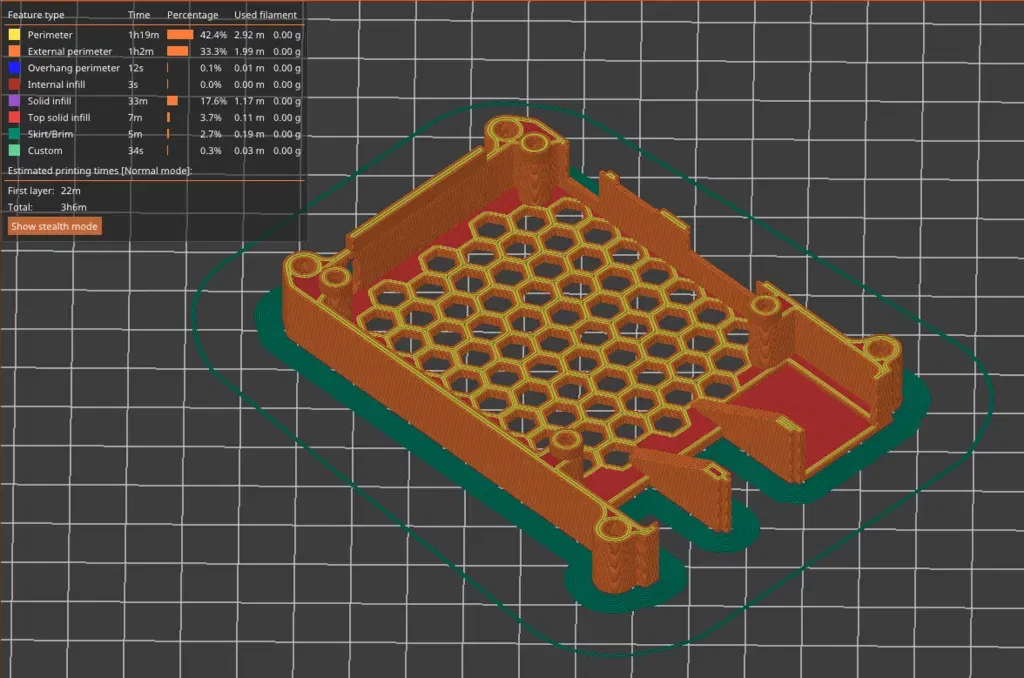Click the Show stealth mode button
This screenshot has width=1024, height=678.
click(x=55, y=226)
